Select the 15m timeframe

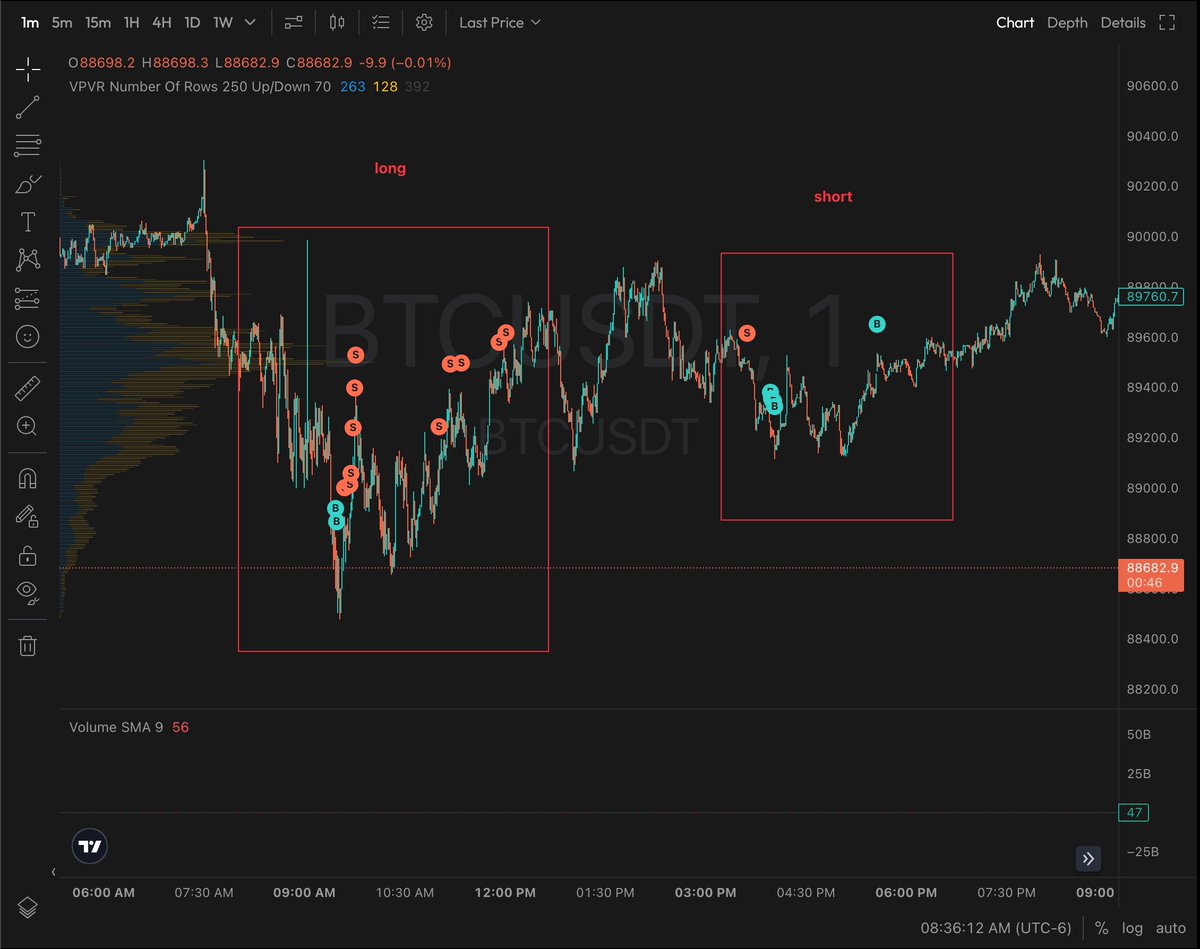click(98, 22)
